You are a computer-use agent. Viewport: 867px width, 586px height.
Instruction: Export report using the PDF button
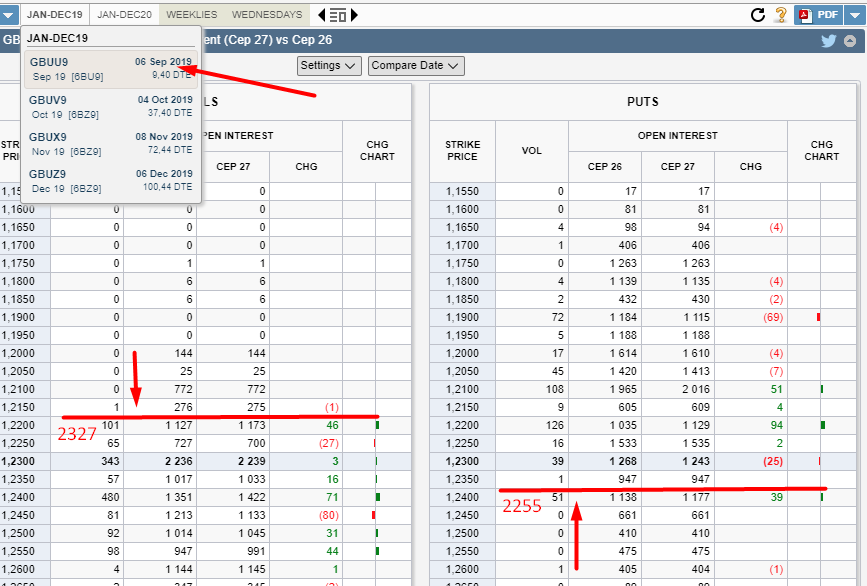(818, 15)
